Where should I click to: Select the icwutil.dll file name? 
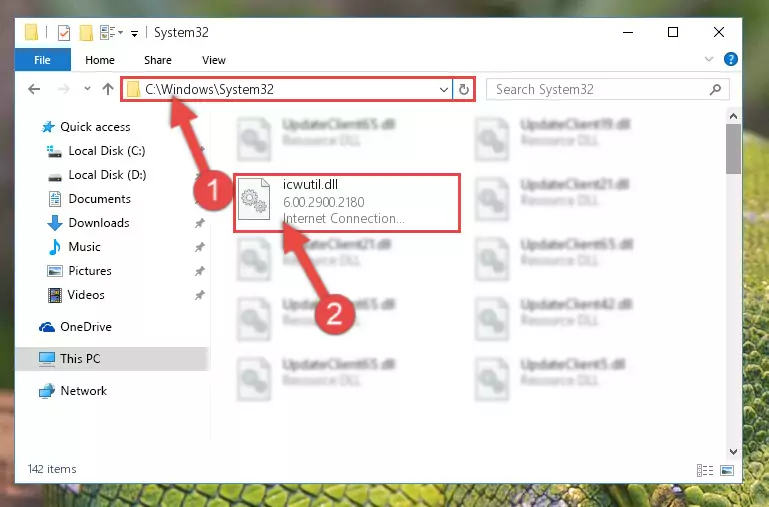coord(310,184)
